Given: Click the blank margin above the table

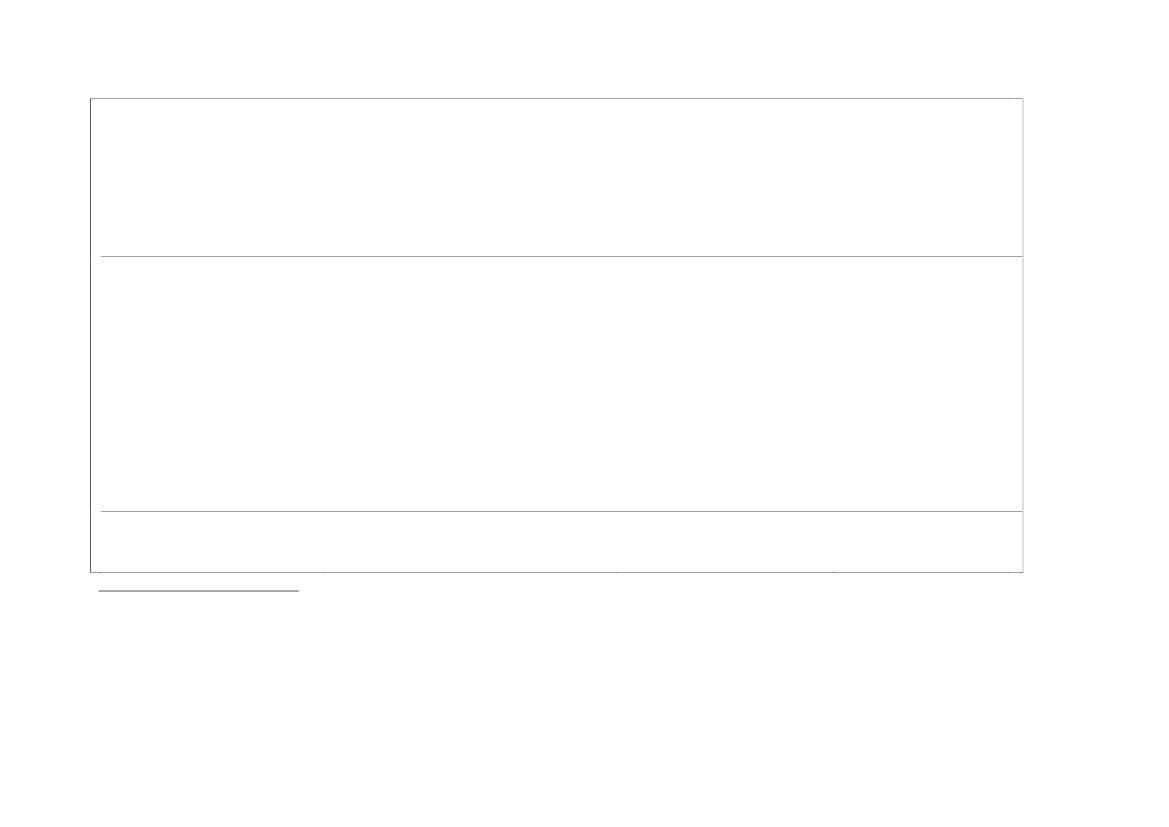Looking at the screenshot, I should pos(556,50).
